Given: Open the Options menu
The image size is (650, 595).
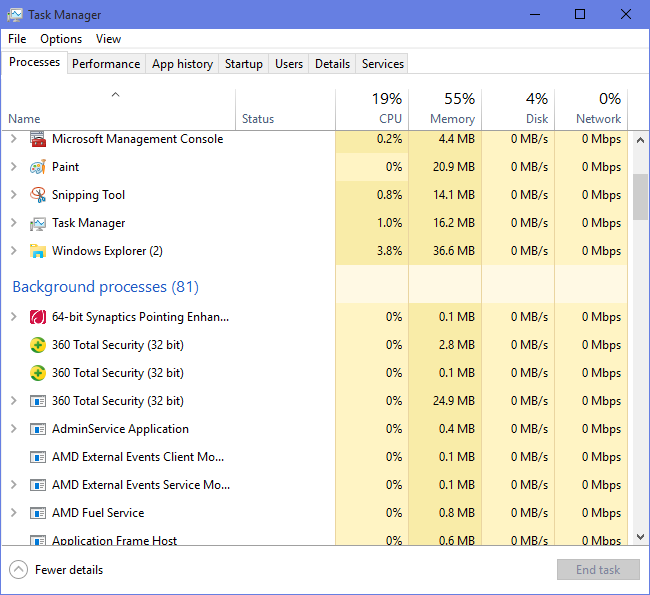Looking at the screenshot, I should 61,39.
